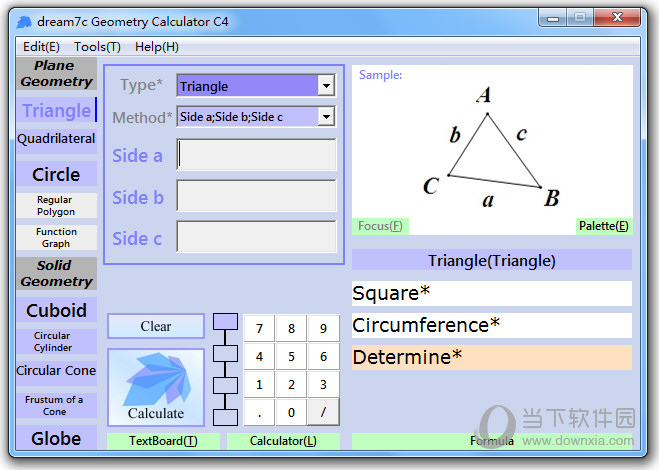Open Function Graph from the sidebar
Image resolution: width=659 pixels, height=470 pixels.
[x=56, y=237]
